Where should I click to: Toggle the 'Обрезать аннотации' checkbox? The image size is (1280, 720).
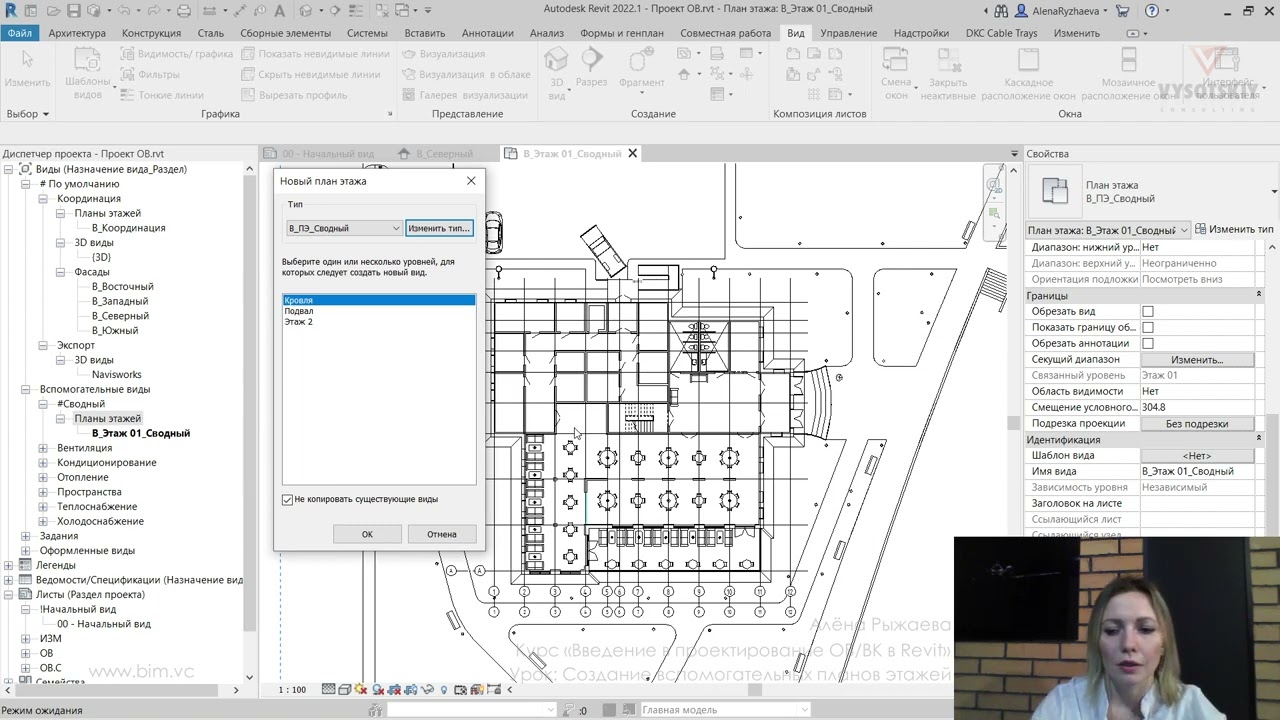click(1148, 343)
